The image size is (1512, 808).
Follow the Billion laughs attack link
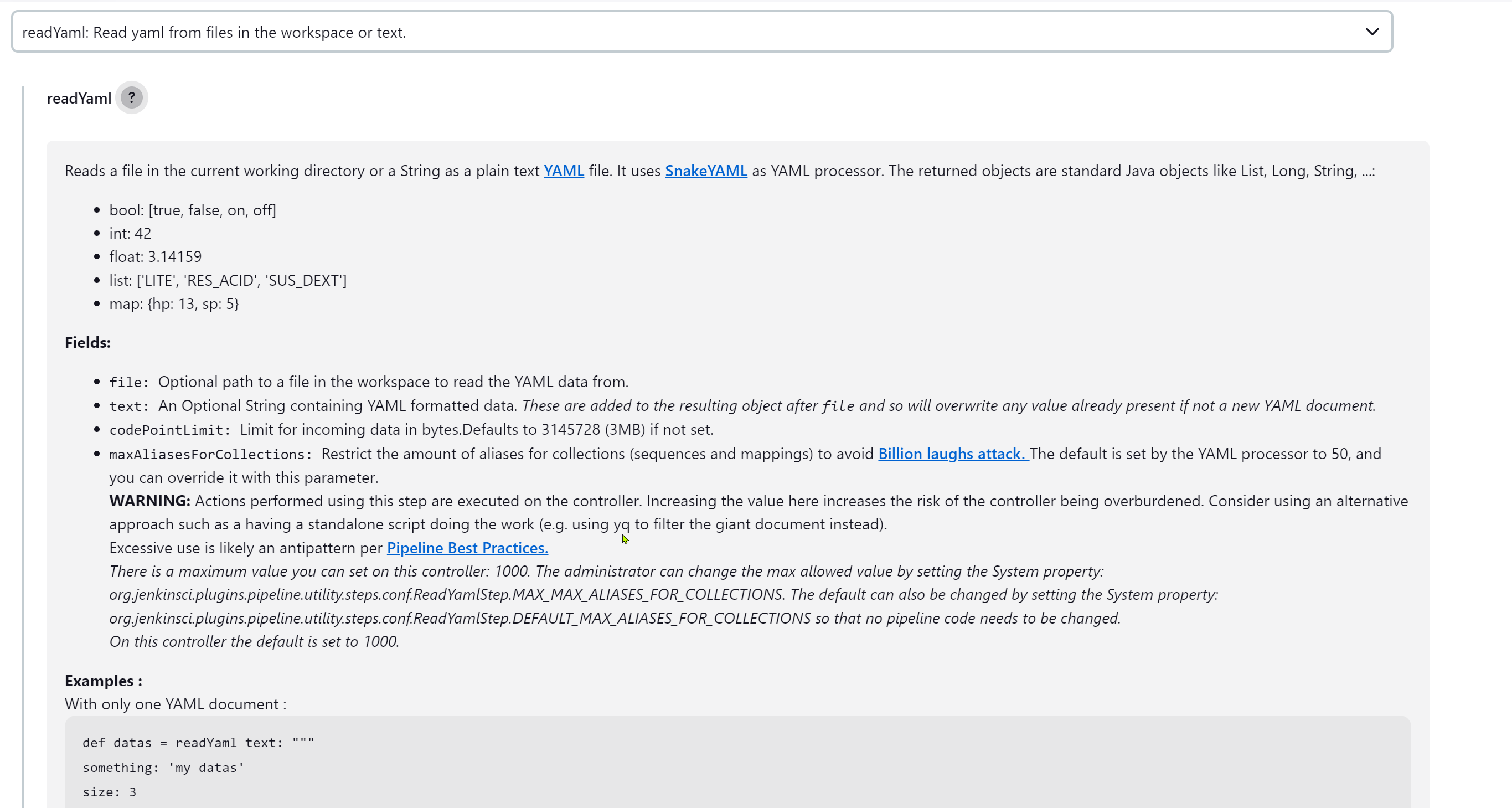click(x=952, y=454)
